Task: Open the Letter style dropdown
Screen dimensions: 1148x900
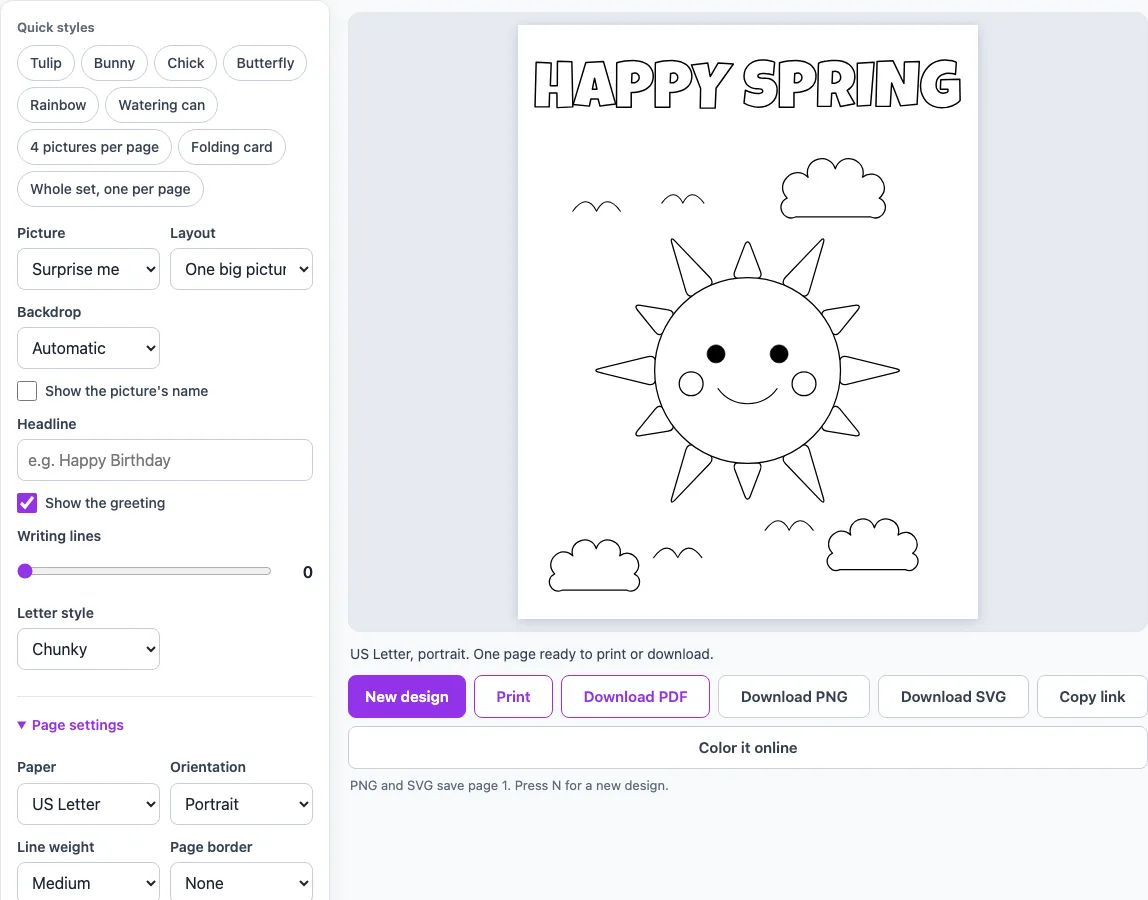Action: click(89, 649)
